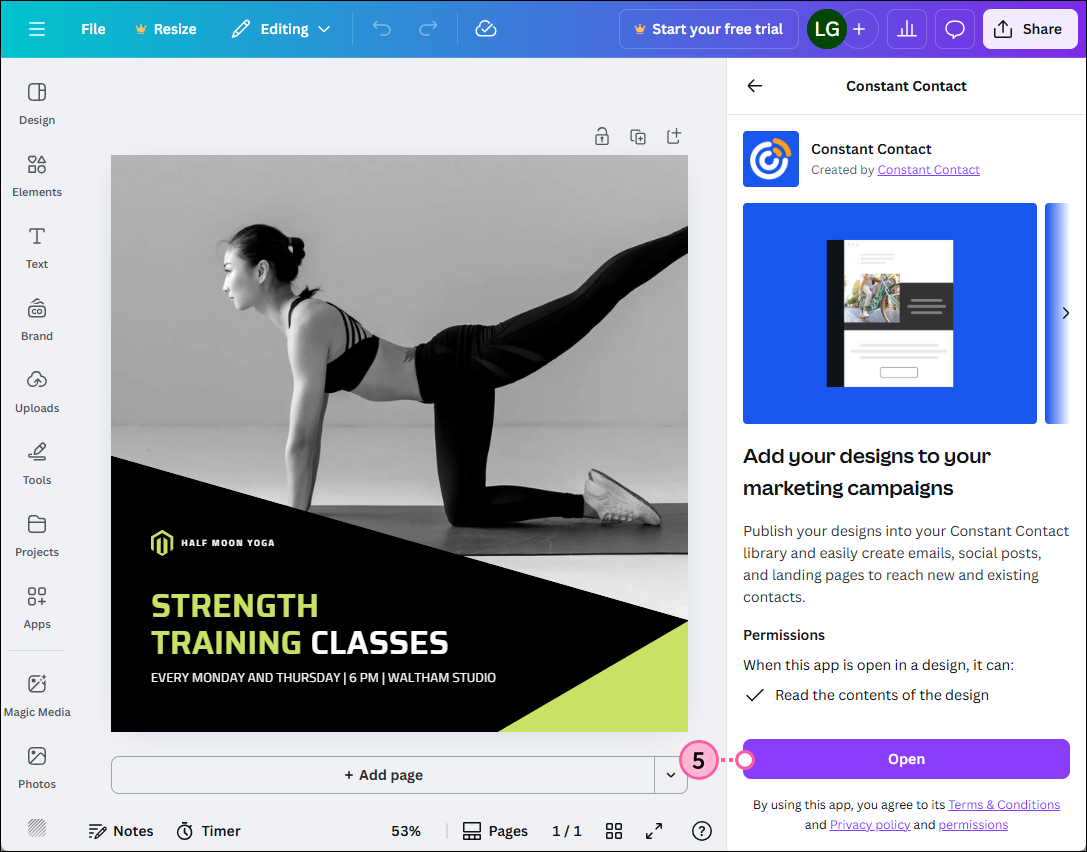This screenshot has height=852, width=1087.
Task: Open Magic Media in sidebar
Action: pos(37,695)
